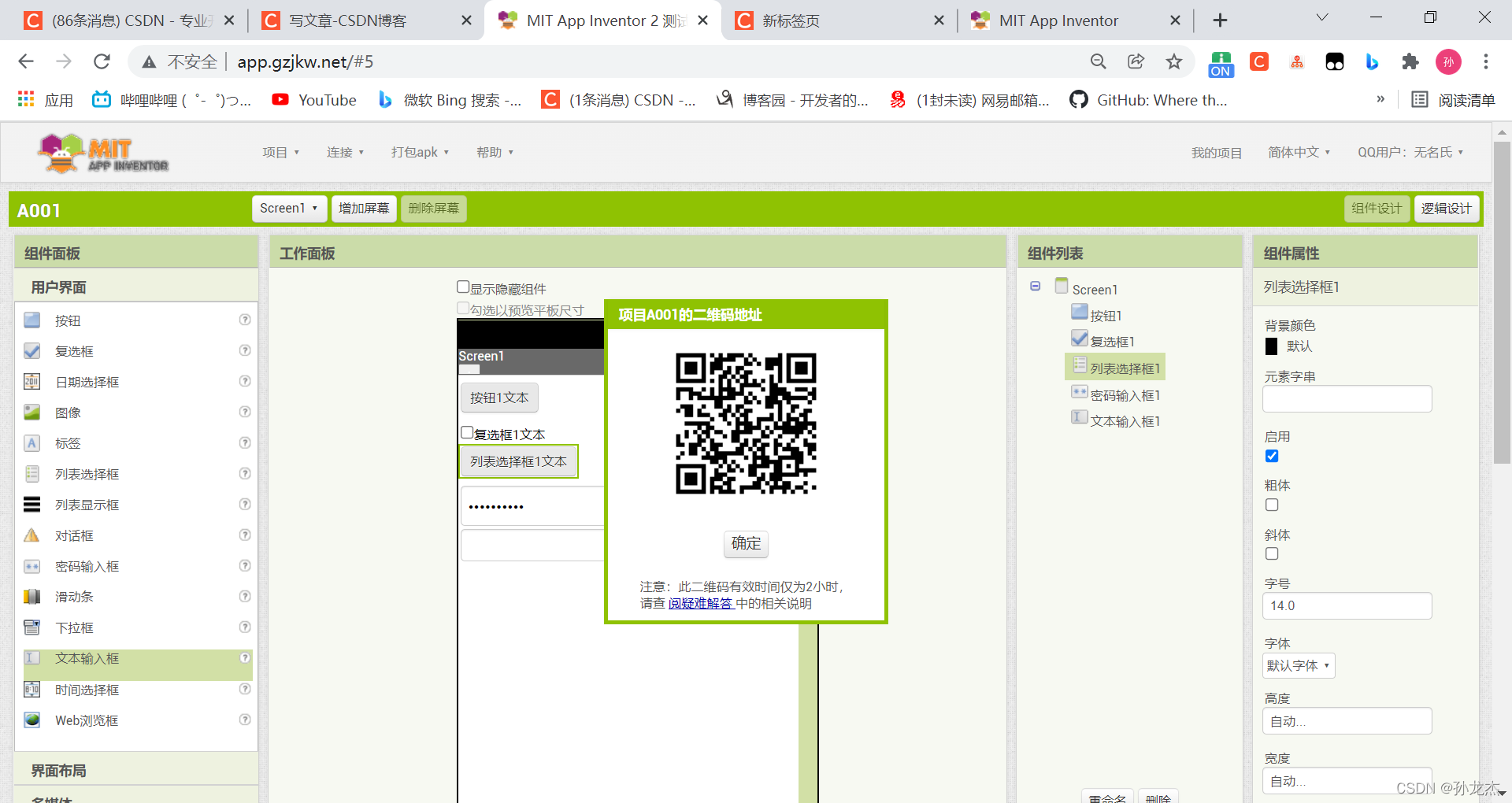1512x803 pixels.
Task: Switch to 逻辑设计 blocks view
Action: [1447, 209]
